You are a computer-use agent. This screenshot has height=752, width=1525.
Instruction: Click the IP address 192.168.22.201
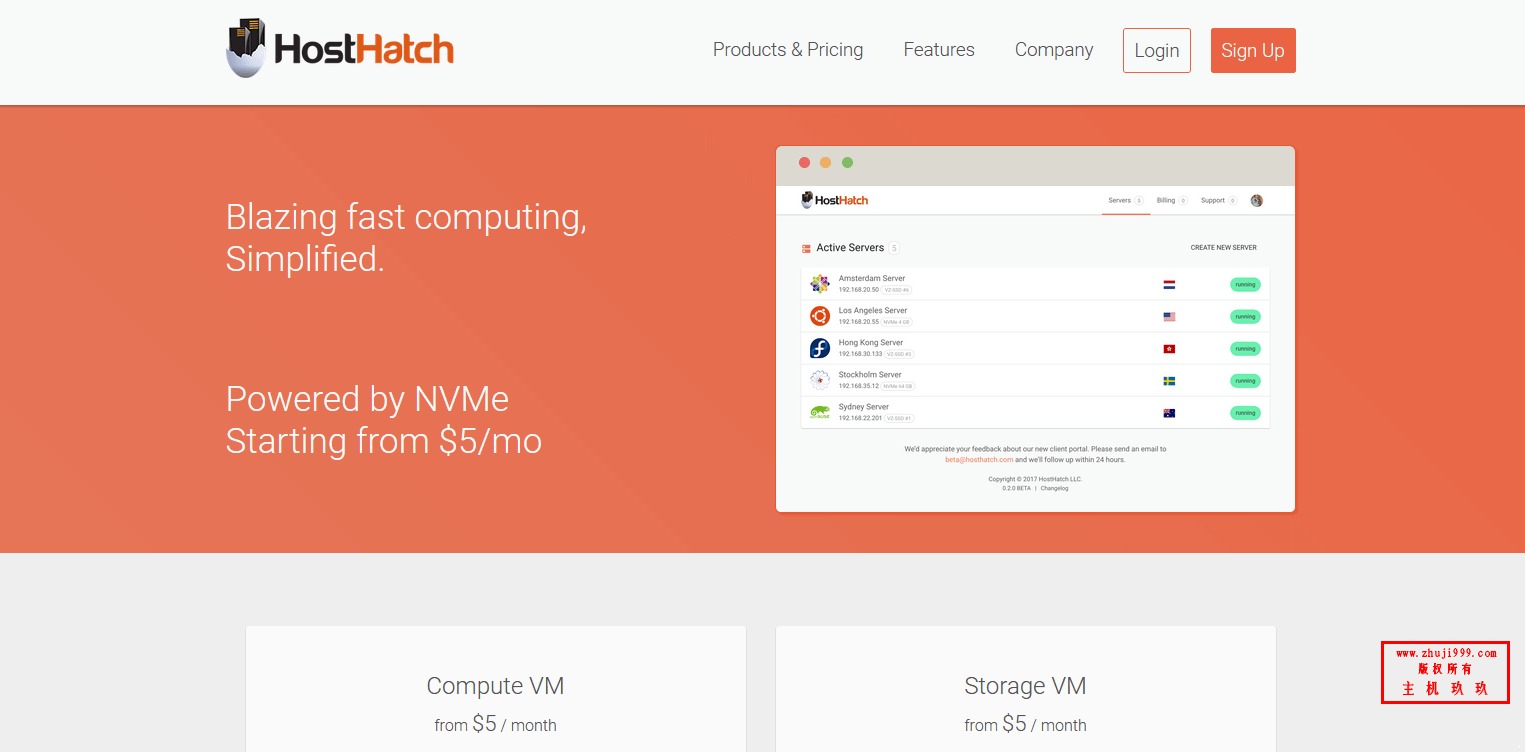click(x=861, y=418)
